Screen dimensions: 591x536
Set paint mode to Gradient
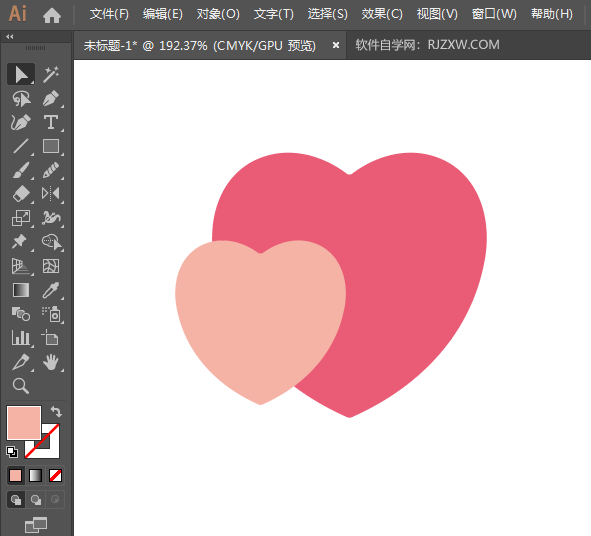coord(35,475)
